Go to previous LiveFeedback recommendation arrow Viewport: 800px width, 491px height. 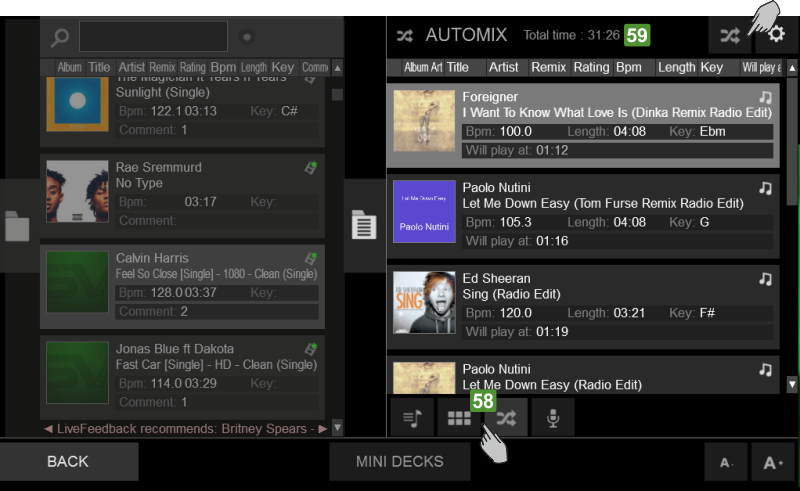(x=48, y=429)
